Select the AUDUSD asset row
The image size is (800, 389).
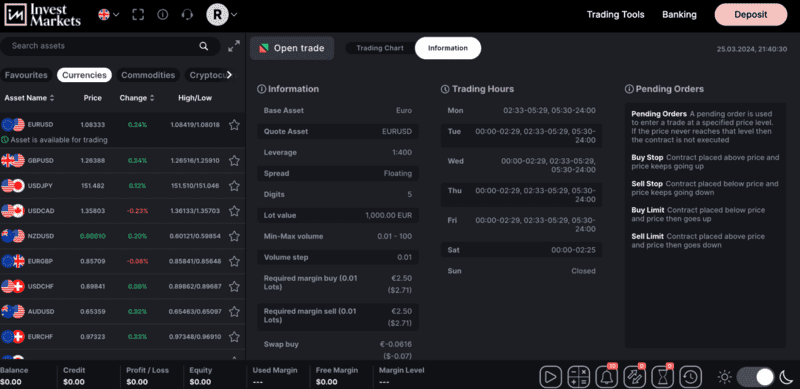click(122, 311)
